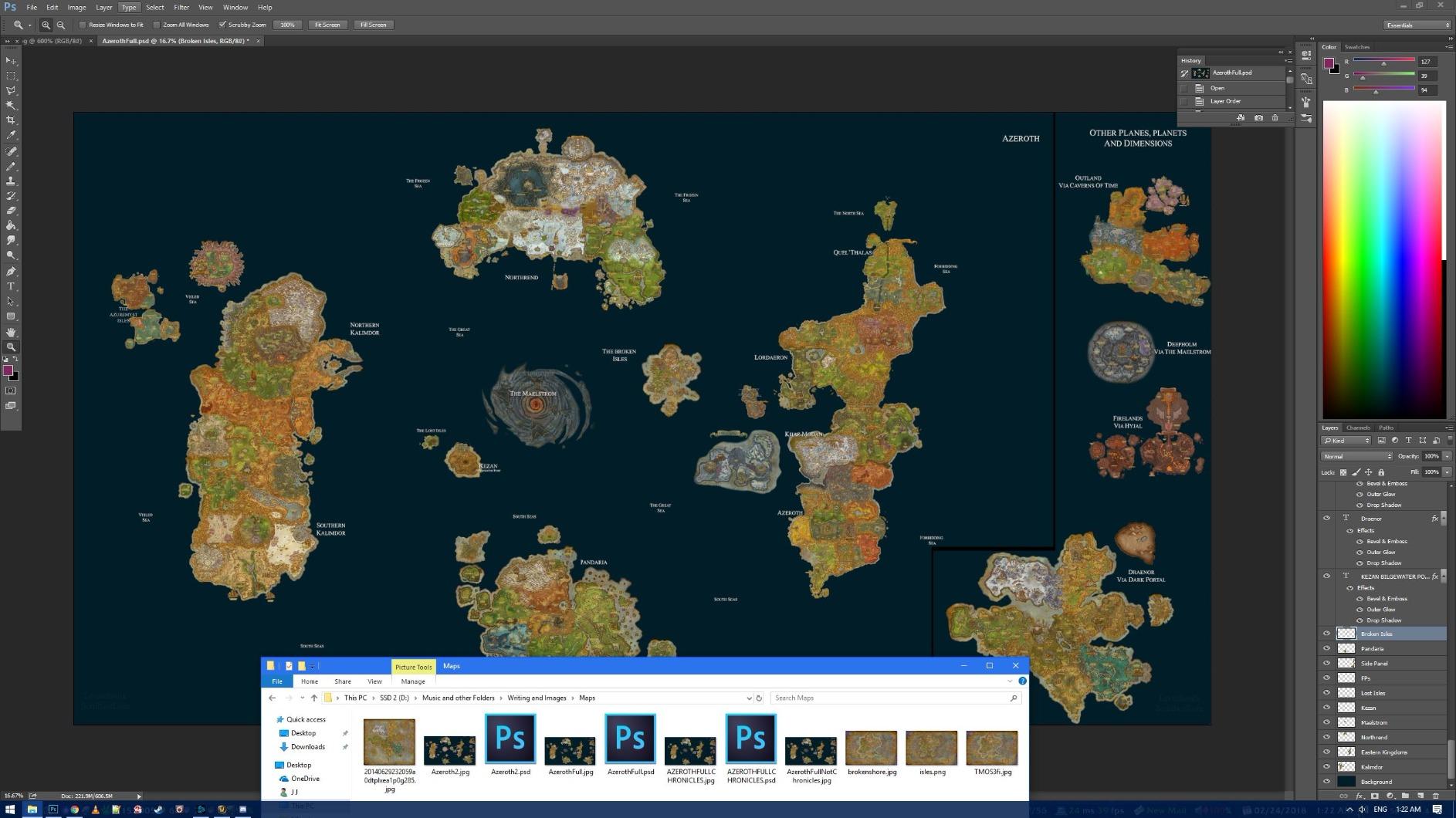Open the File Explorer address bar dropdown
Screen dimensions: 1456x818
point(748,698)
